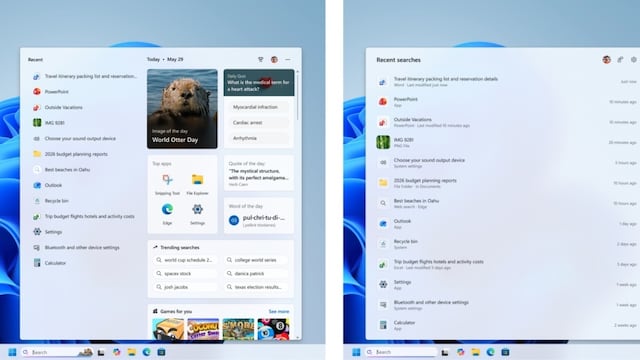
Task: Search trending topic danica patrick
Action: point(256,273)
